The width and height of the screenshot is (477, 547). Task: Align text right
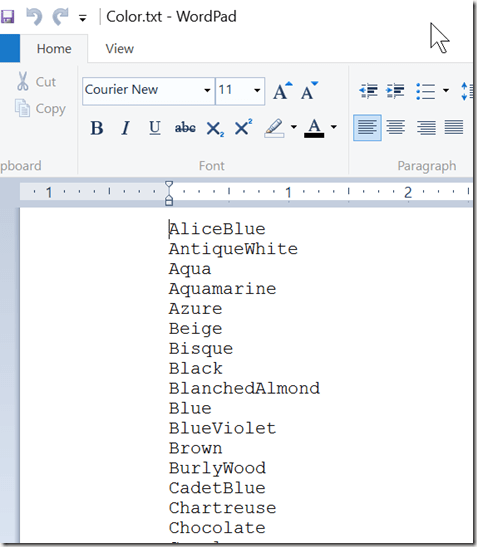426,128
